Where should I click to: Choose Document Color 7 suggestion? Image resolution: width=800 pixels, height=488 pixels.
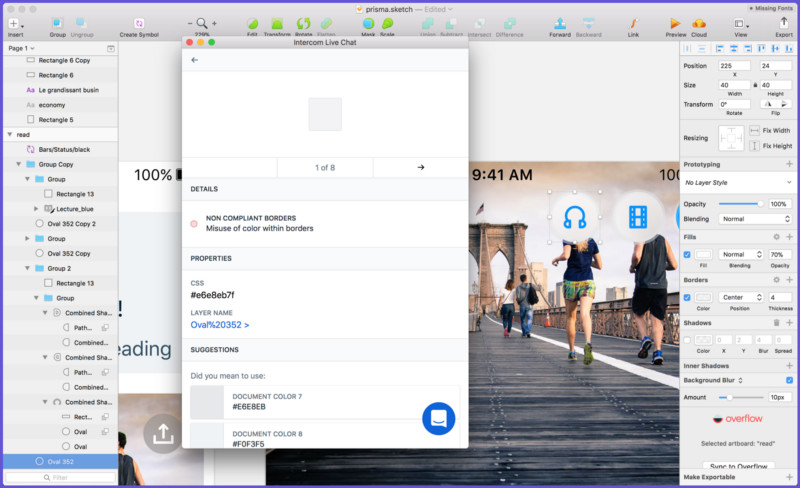click(324, 402)
